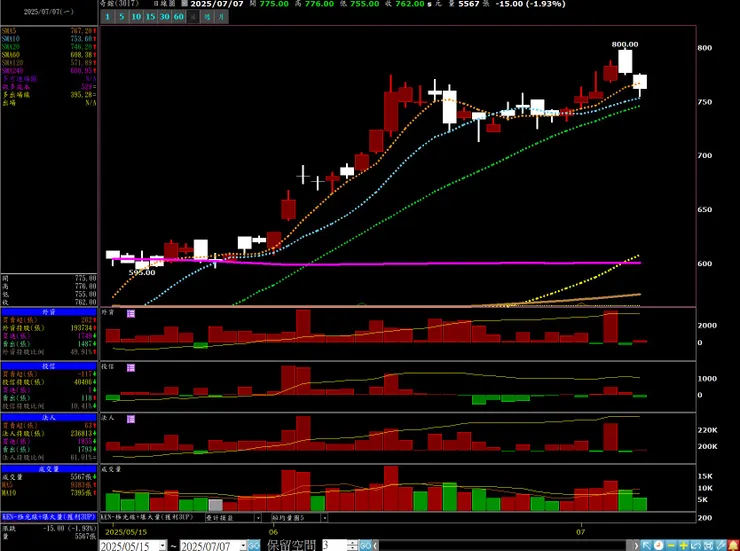Click the small icon before the date 2025/07/07
The height and width of the screenshot is (551, 740).
click(x=185, y=4)
